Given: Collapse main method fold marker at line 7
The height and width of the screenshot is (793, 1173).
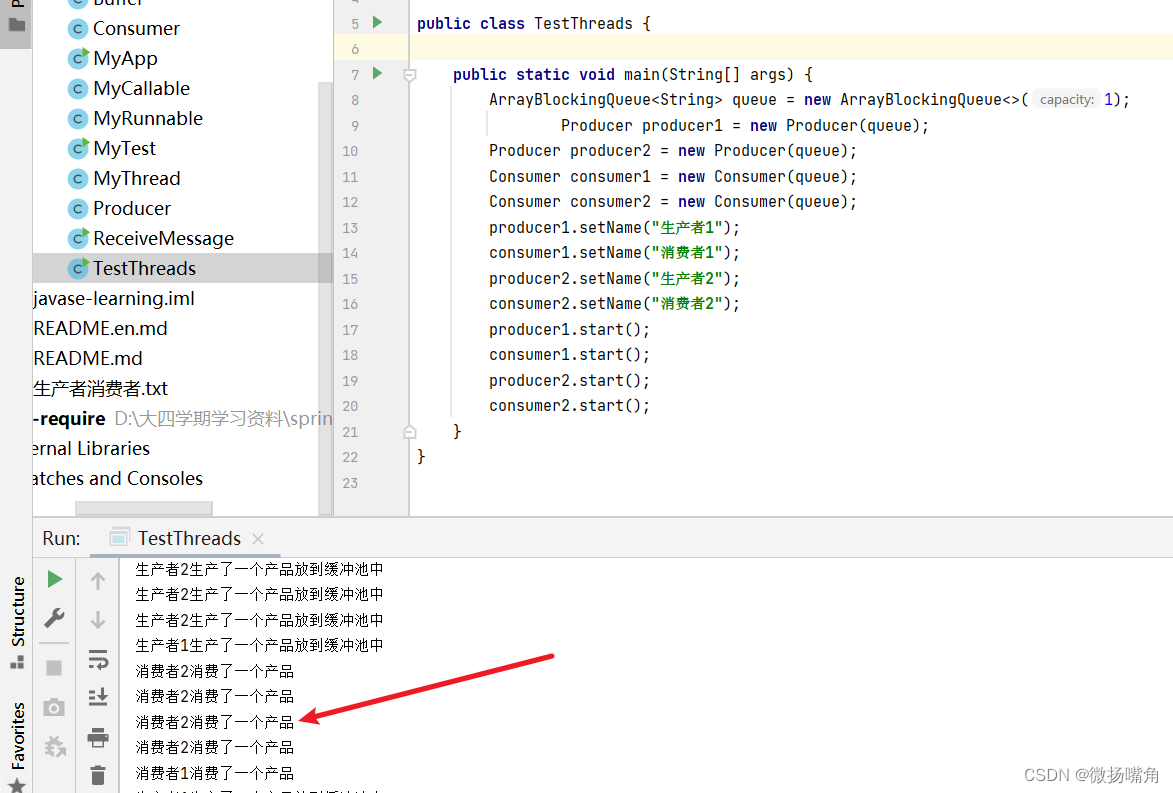Looking at the screenshot, I should click(409, 75).
